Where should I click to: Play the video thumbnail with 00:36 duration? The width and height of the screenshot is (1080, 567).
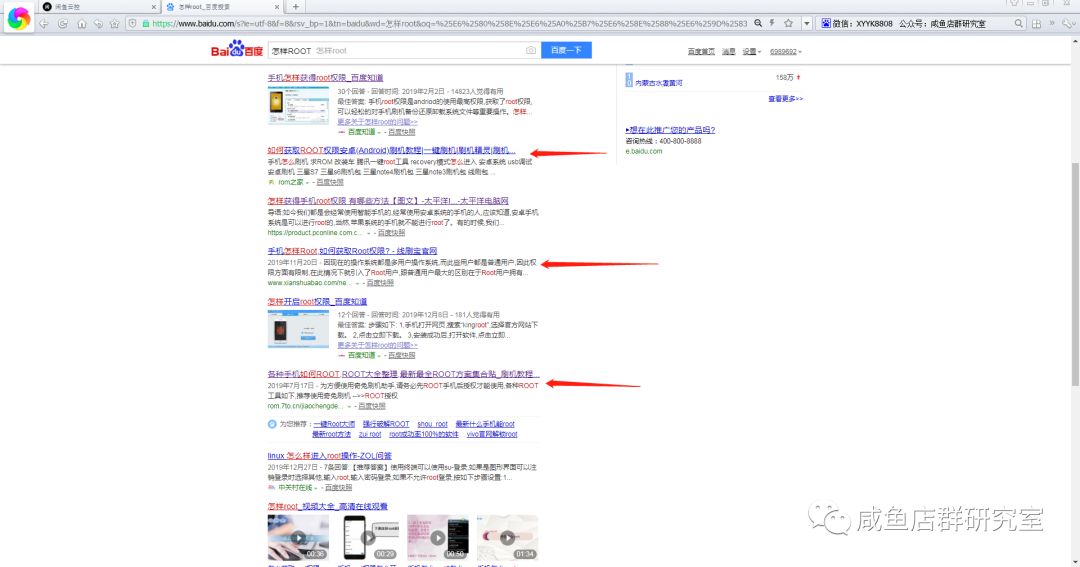click(298, 537)
